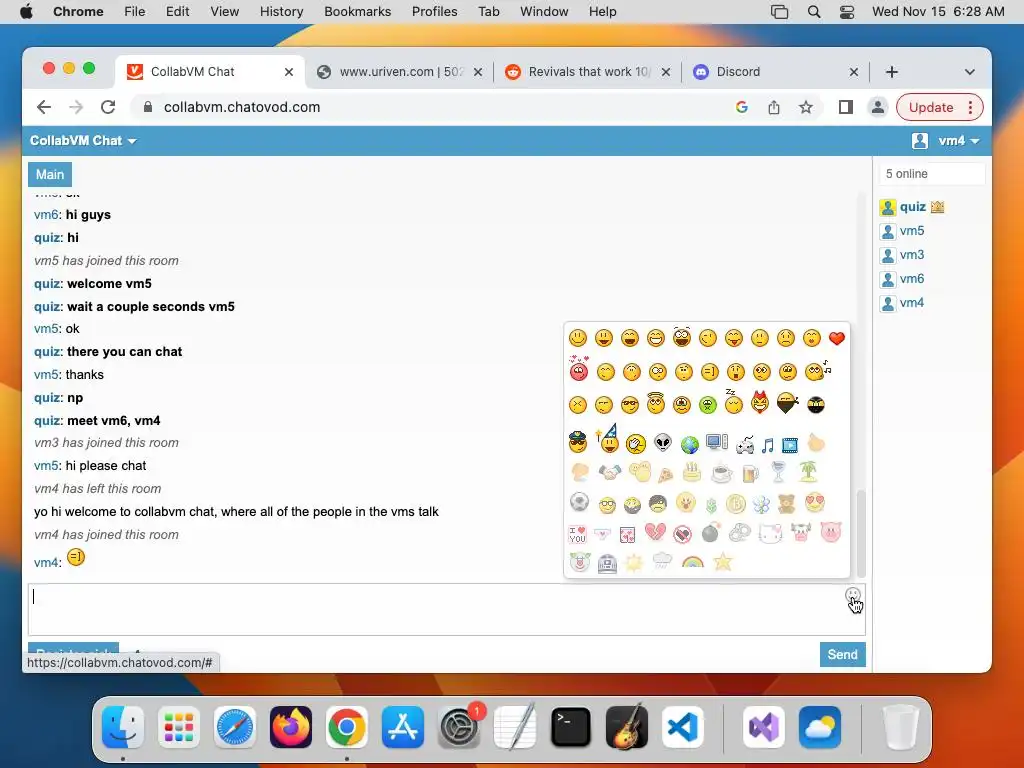Open Control Center in menu bar

pyautogui.click(x=846, y=12)
